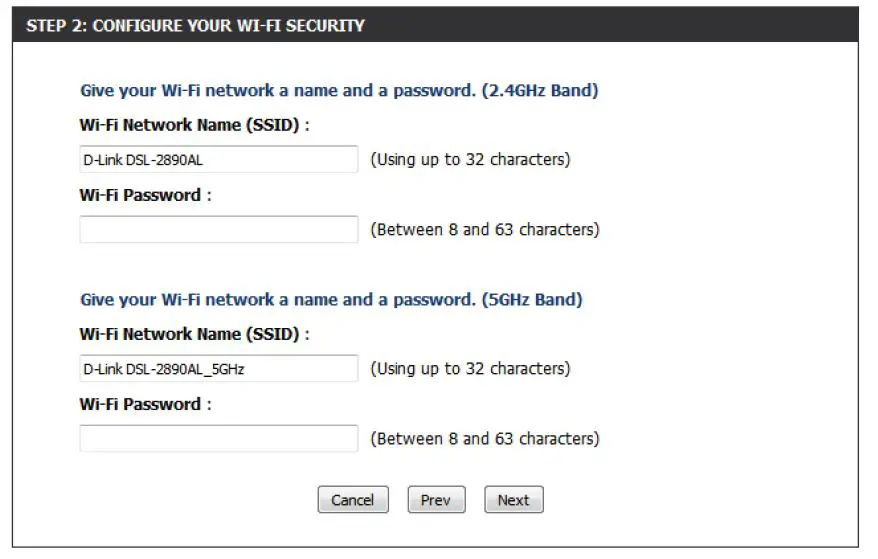
Task: Click the 5GHz 'Between 8 and 63 characters' hint
Action: click(x=485, y=438)
